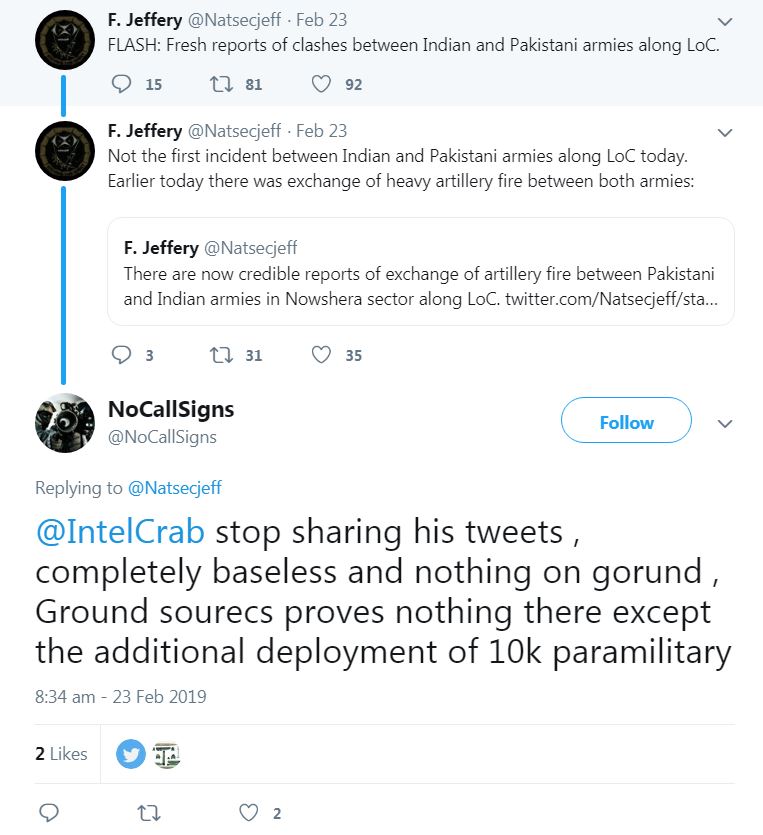
Task: Reply to the second F. Jeffery tweet
Action: [122, 355]
